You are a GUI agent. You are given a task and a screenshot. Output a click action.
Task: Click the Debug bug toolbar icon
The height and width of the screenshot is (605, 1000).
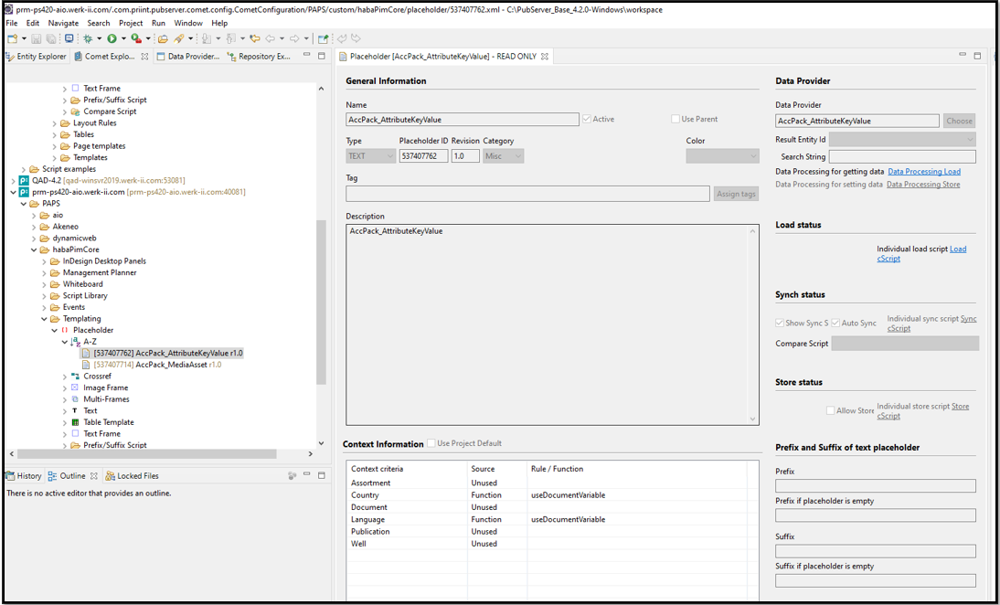89,38
